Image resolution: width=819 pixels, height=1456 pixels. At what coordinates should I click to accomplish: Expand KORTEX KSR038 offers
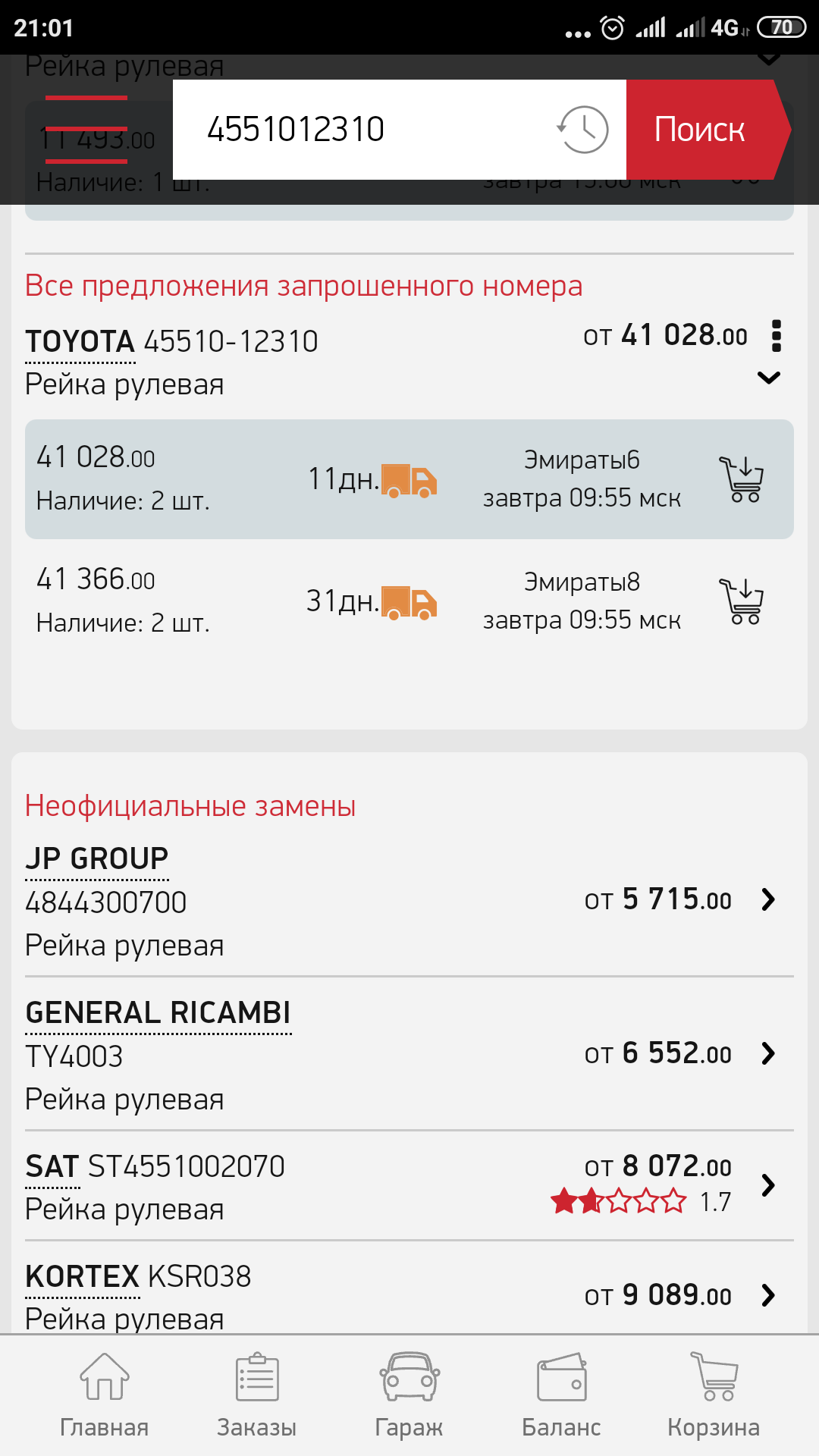[x=768, y=1295]
